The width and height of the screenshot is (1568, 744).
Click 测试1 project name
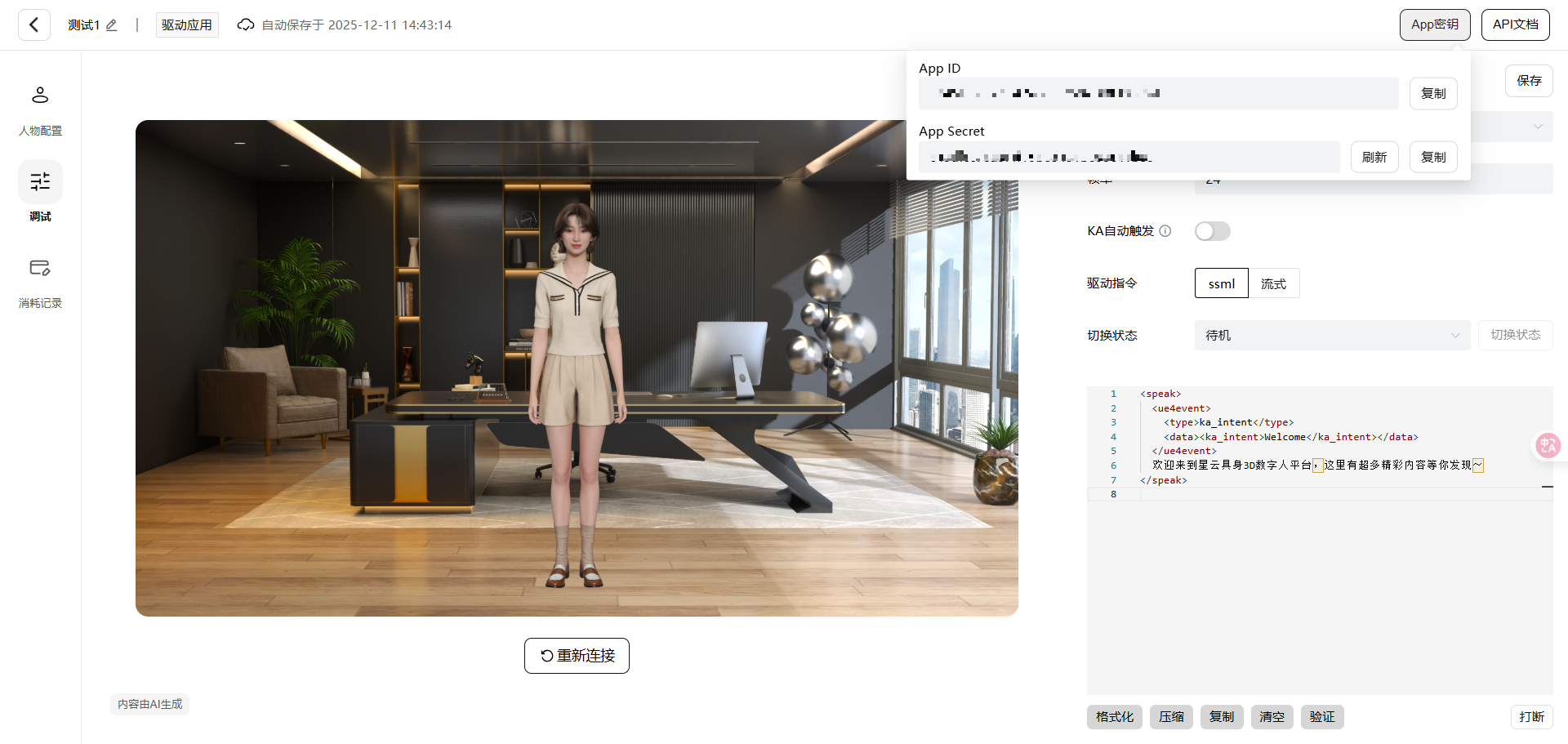83,25
